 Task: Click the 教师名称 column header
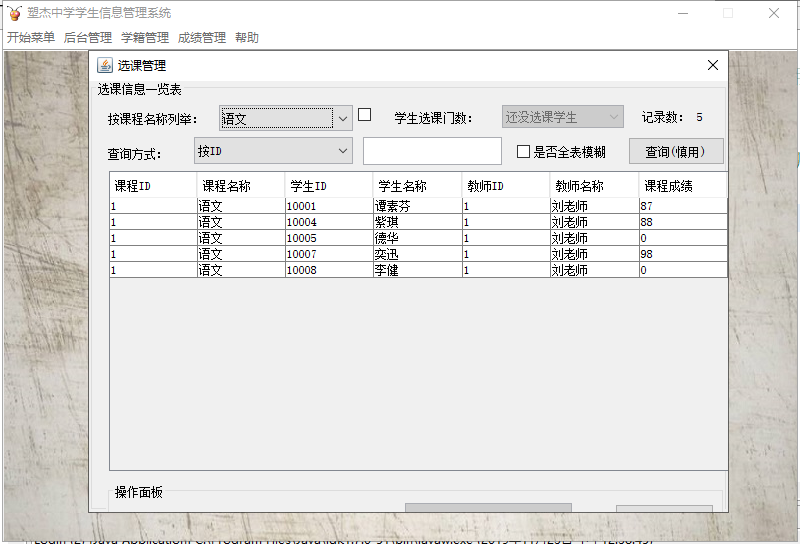[594, 186]
